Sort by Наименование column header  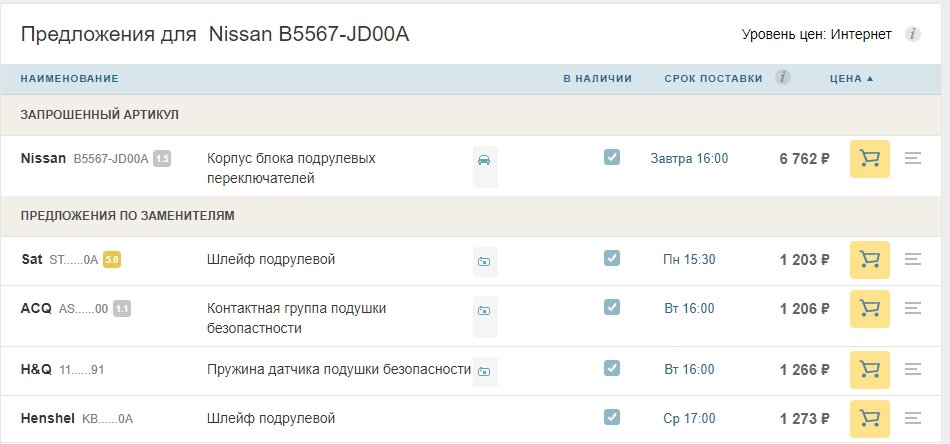[x=70, y=79]
